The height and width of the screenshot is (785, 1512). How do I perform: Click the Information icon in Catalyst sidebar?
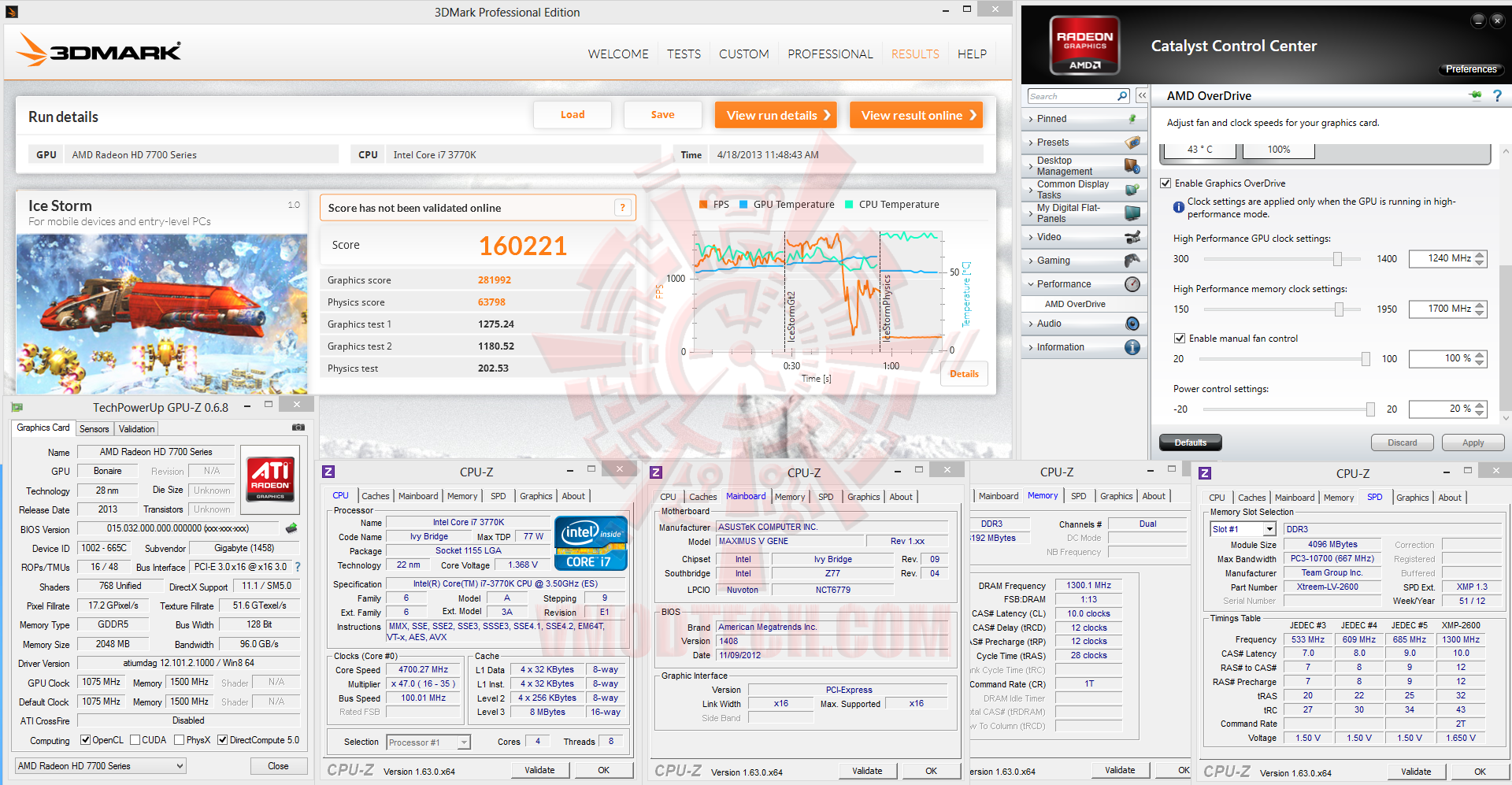[x=1132, y=347]
